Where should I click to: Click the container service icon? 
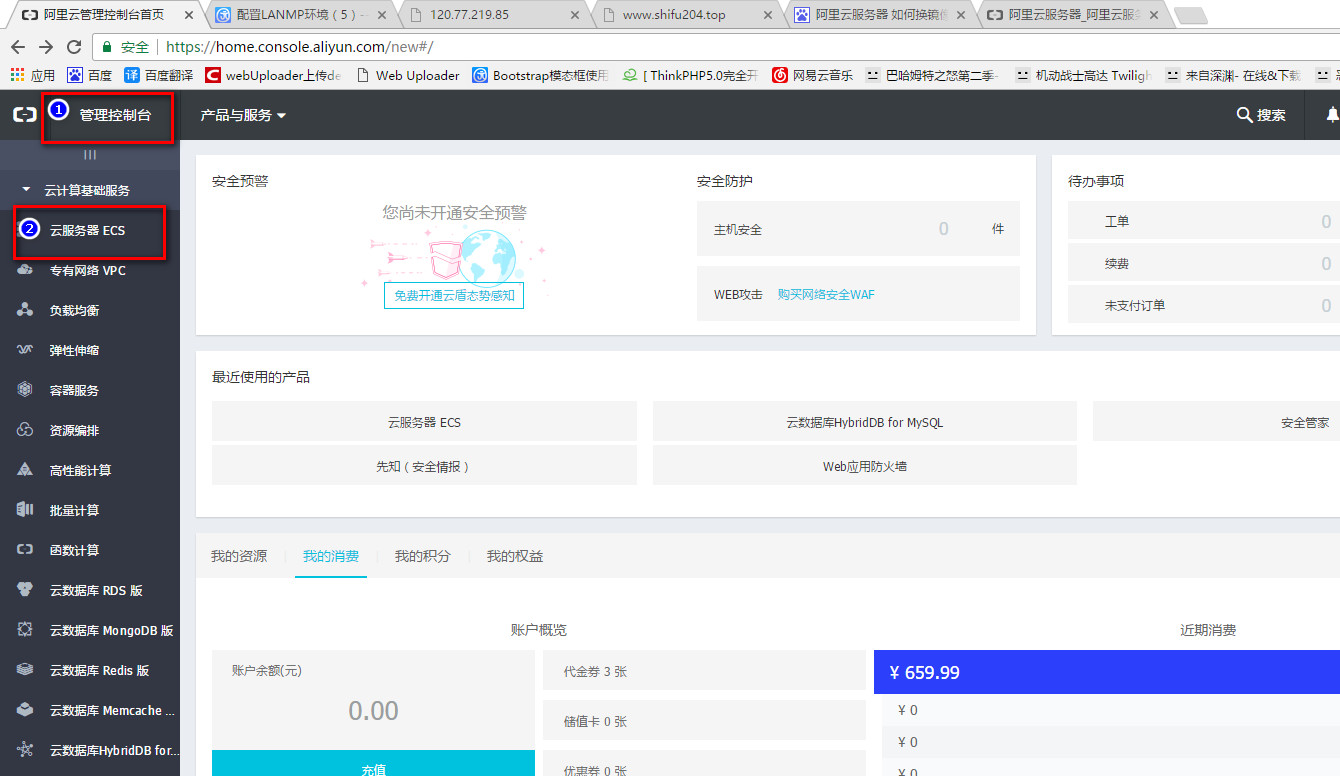click(26, 390)
